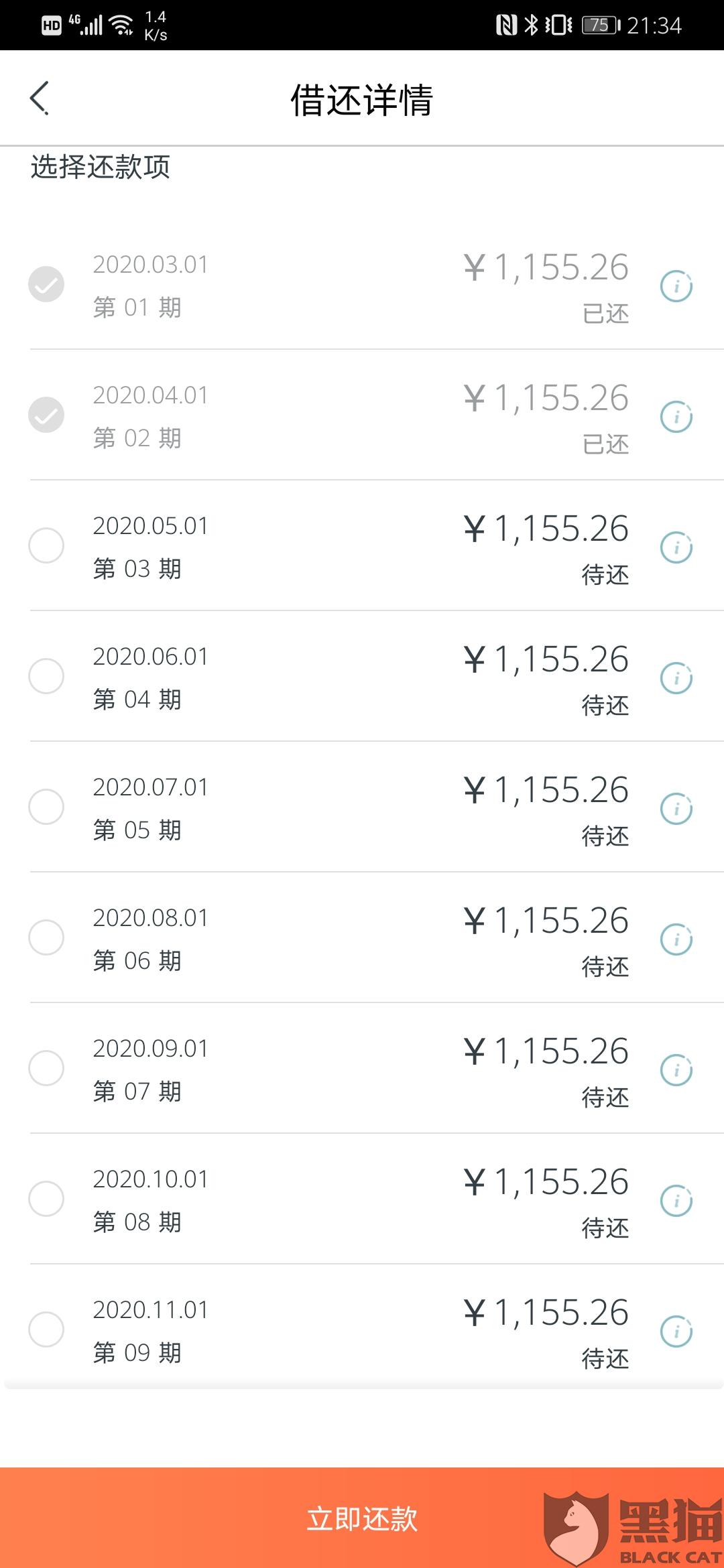The width and height of the screenshot is (724, 1568).
Task: Open info icon for 第 06 期
Action: (x=676, y=939)
